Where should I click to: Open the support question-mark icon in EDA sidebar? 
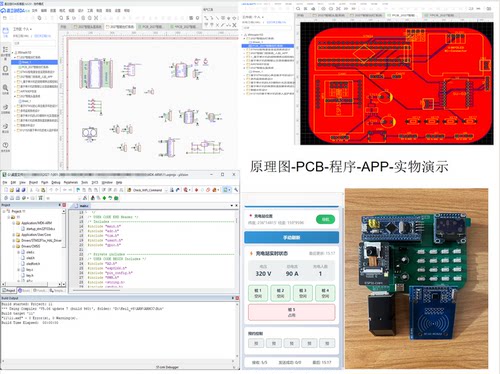[5, 147]
